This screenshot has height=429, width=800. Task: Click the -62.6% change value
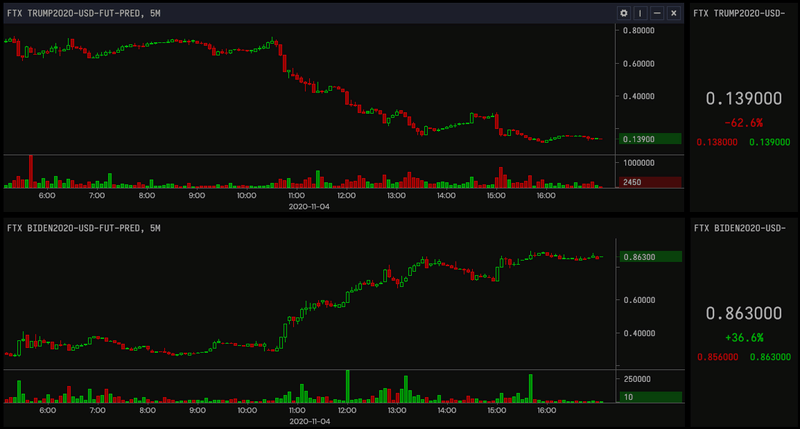tap(743, 123)
